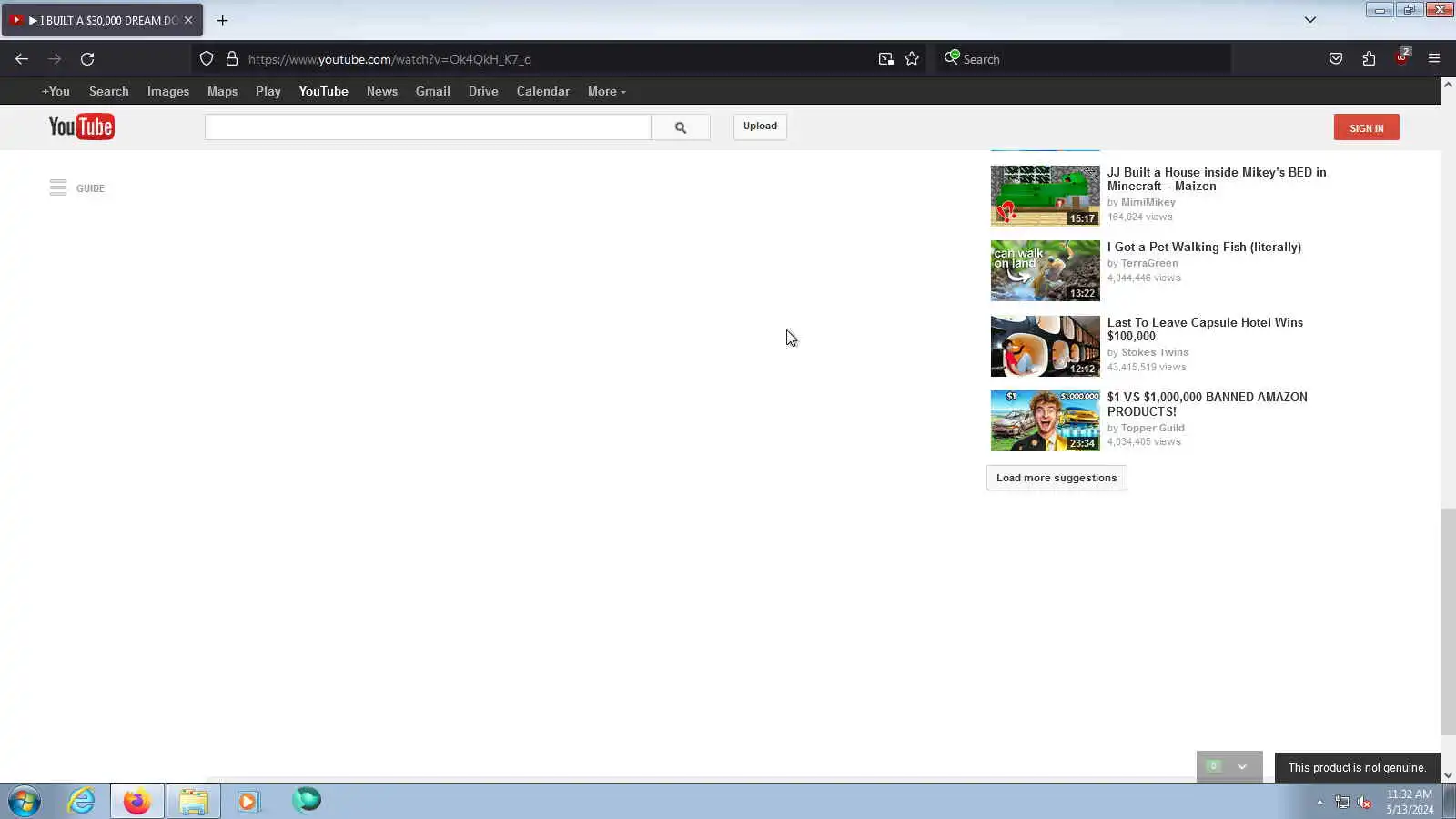Open the Firefox extensions puzzle icon

(x=1369, y=59)
